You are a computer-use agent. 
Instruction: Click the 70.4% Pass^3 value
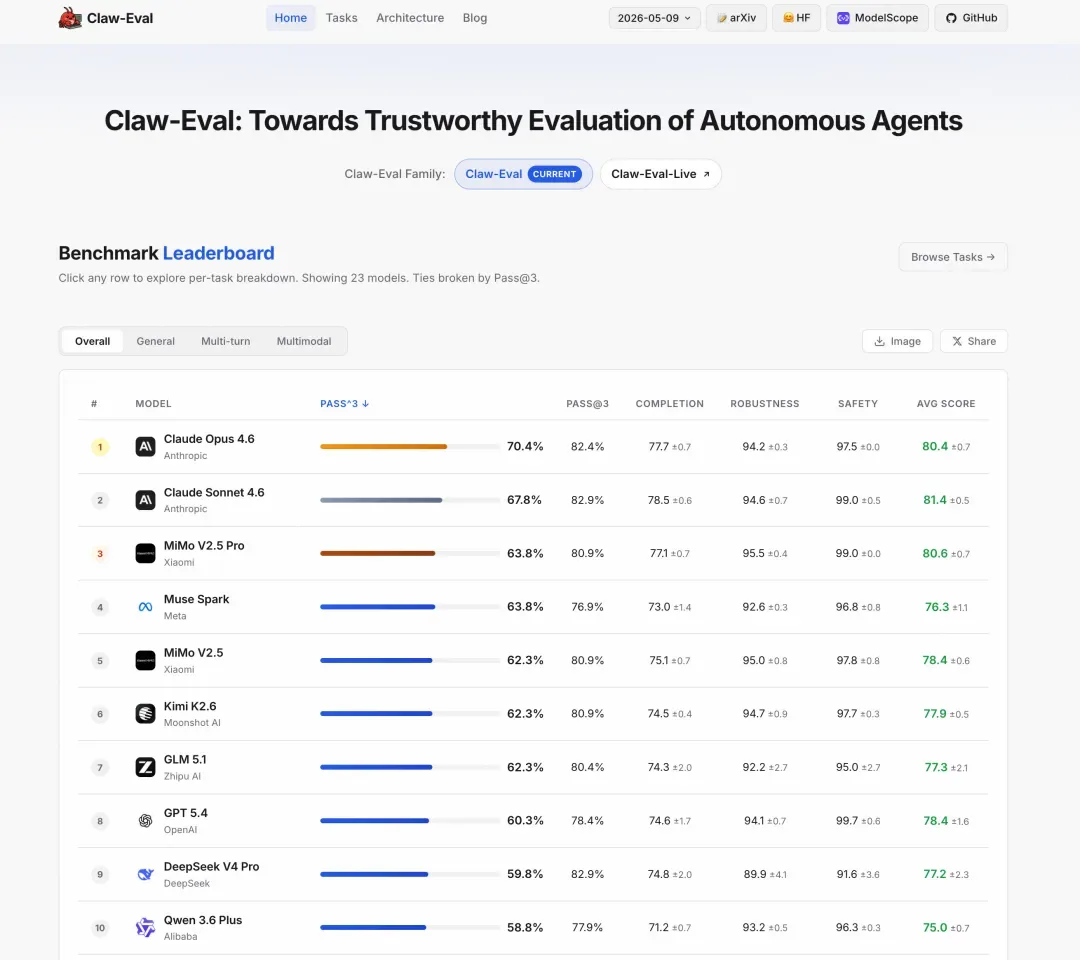coord(525,446)
